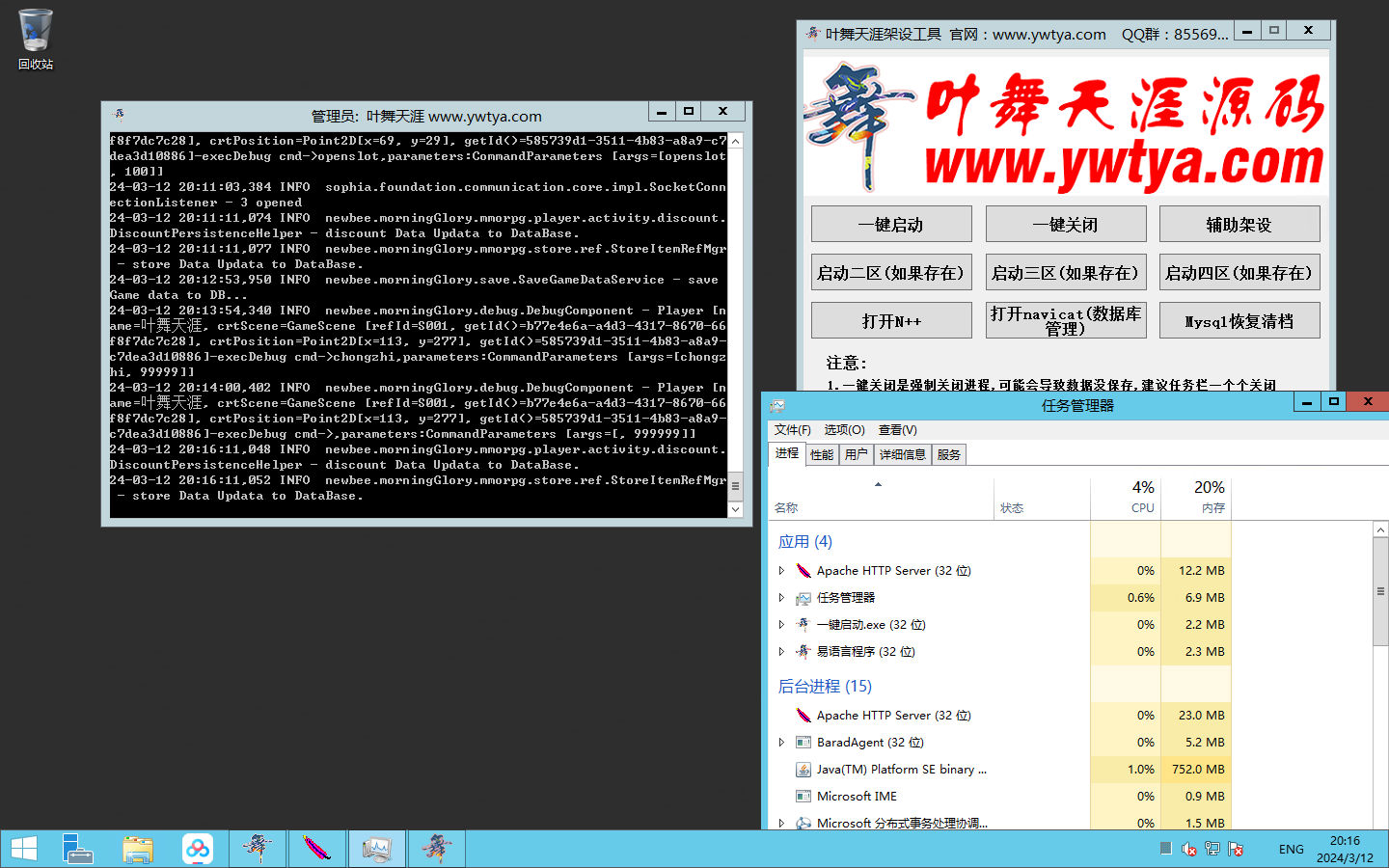
Task: Sort processes by CPU column
Action: tap(1126, 498)
